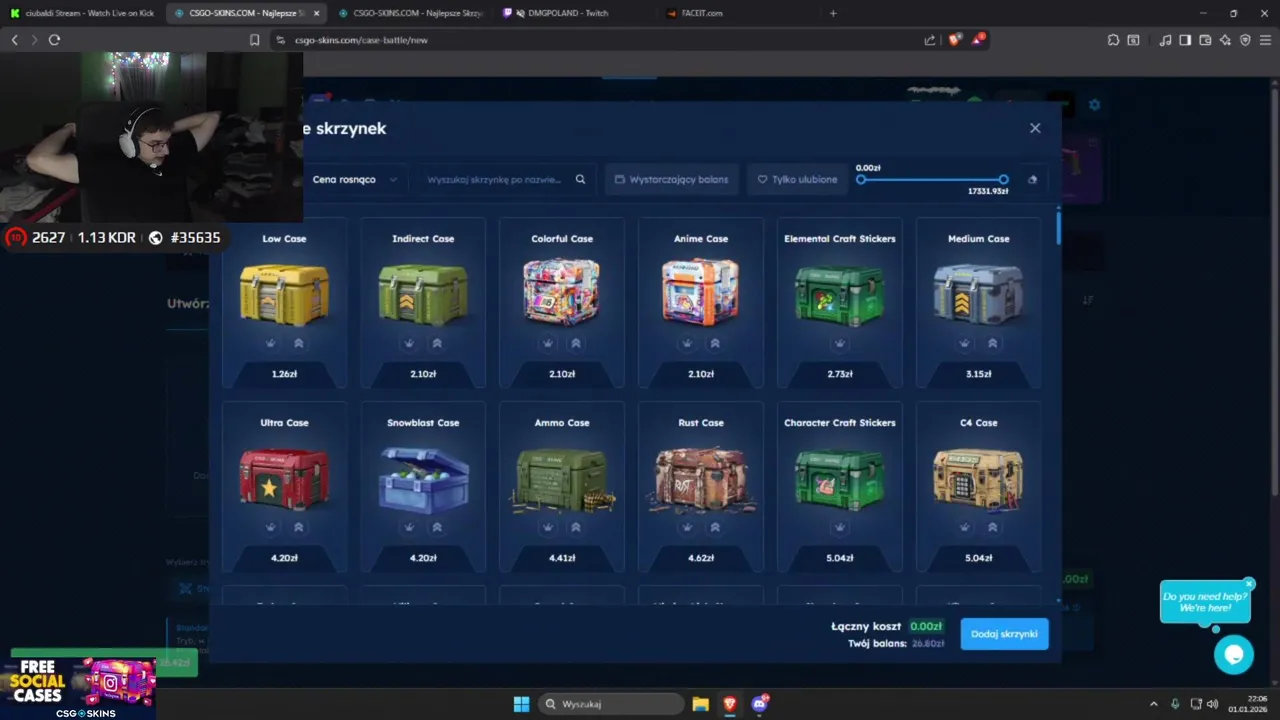Click the right maximum price slider handle
The image size is (1280, 720).
click(1003, 180)
